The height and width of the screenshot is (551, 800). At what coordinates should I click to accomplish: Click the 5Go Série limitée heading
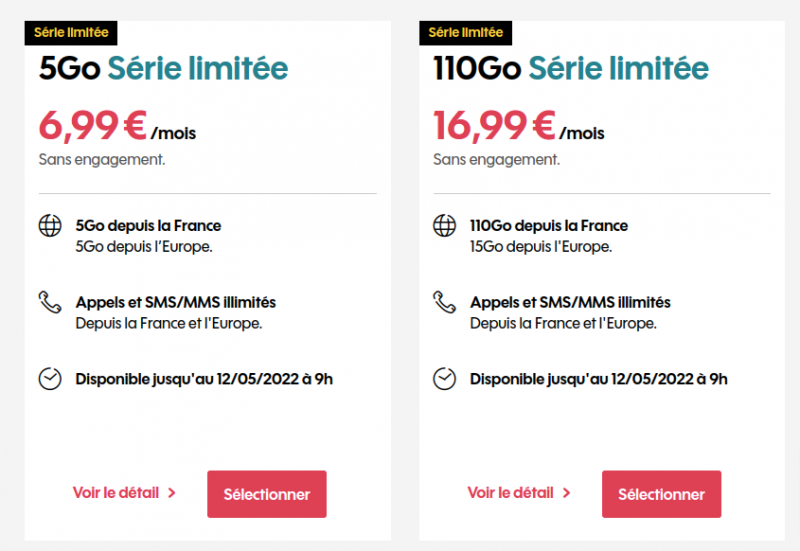click(163, 68)
